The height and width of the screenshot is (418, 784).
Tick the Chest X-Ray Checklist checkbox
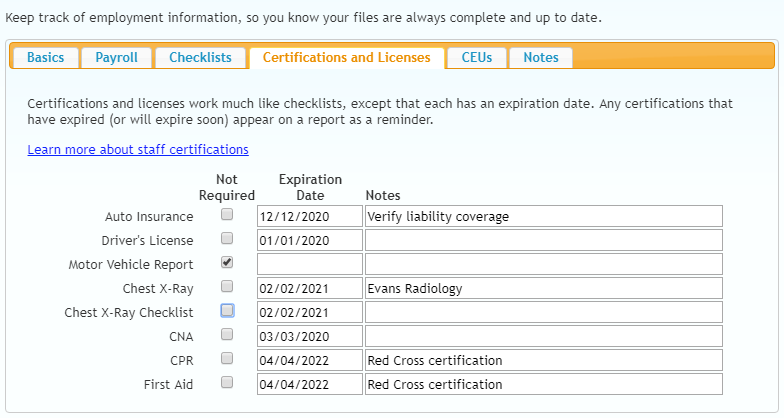[x=227, y=311]
